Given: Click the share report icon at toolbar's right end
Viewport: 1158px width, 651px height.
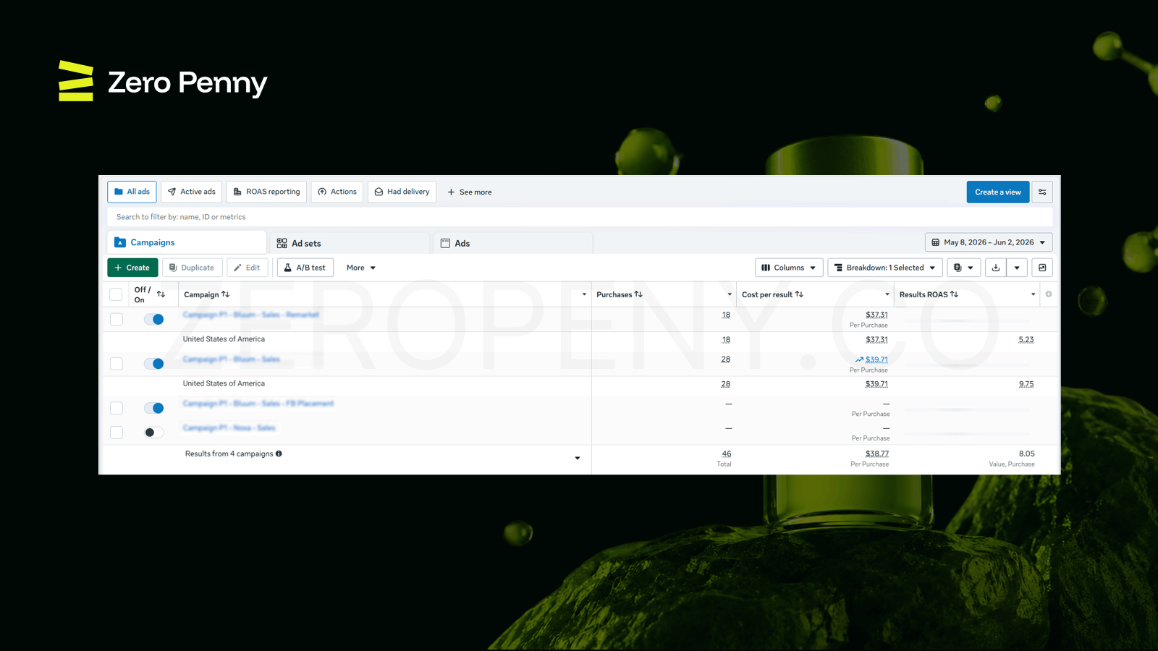Looking at the screenshot, I should [1042, 267].
